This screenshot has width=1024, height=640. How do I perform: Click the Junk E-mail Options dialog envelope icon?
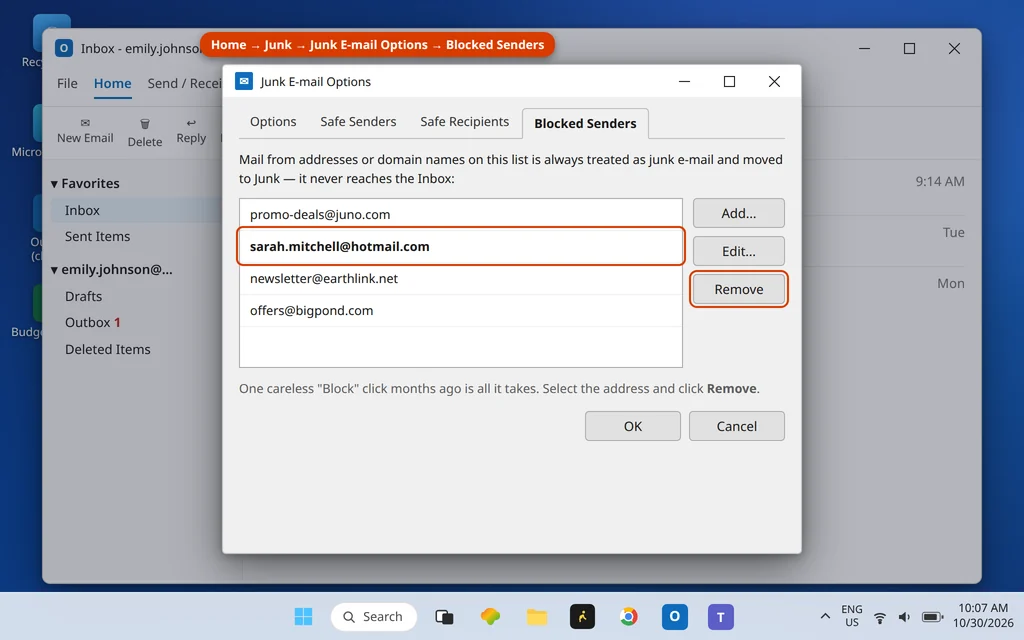[x=244, y=81]
